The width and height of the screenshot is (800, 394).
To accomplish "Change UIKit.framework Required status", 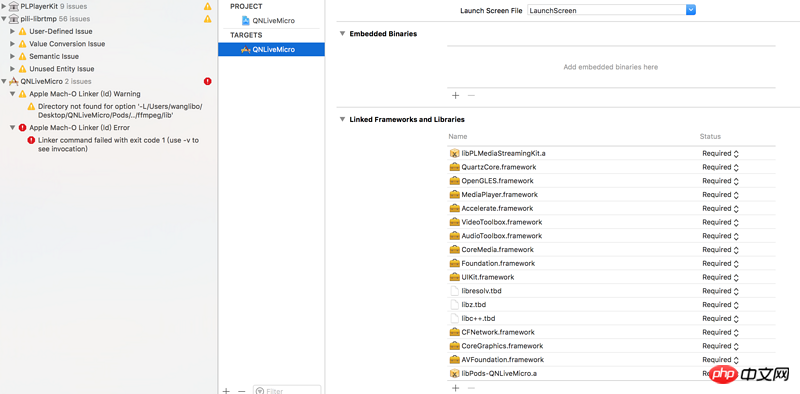I will pyautogui.click(x=720, y=277).
